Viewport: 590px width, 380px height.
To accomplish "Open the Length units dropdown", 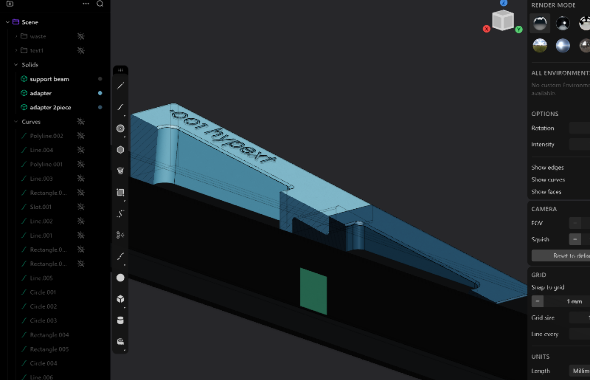I will point(579,371).
